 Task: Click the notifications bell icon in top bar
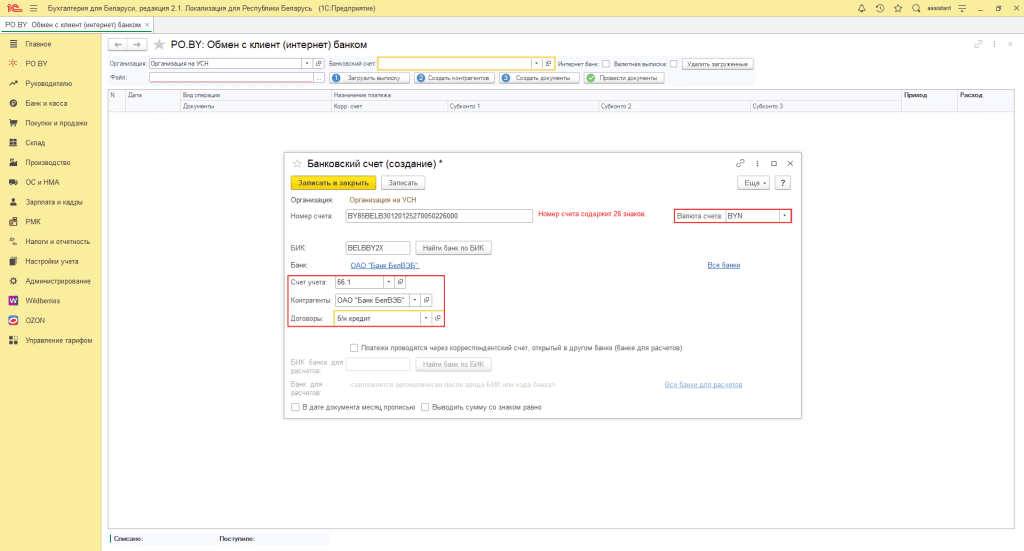(862, 8)
